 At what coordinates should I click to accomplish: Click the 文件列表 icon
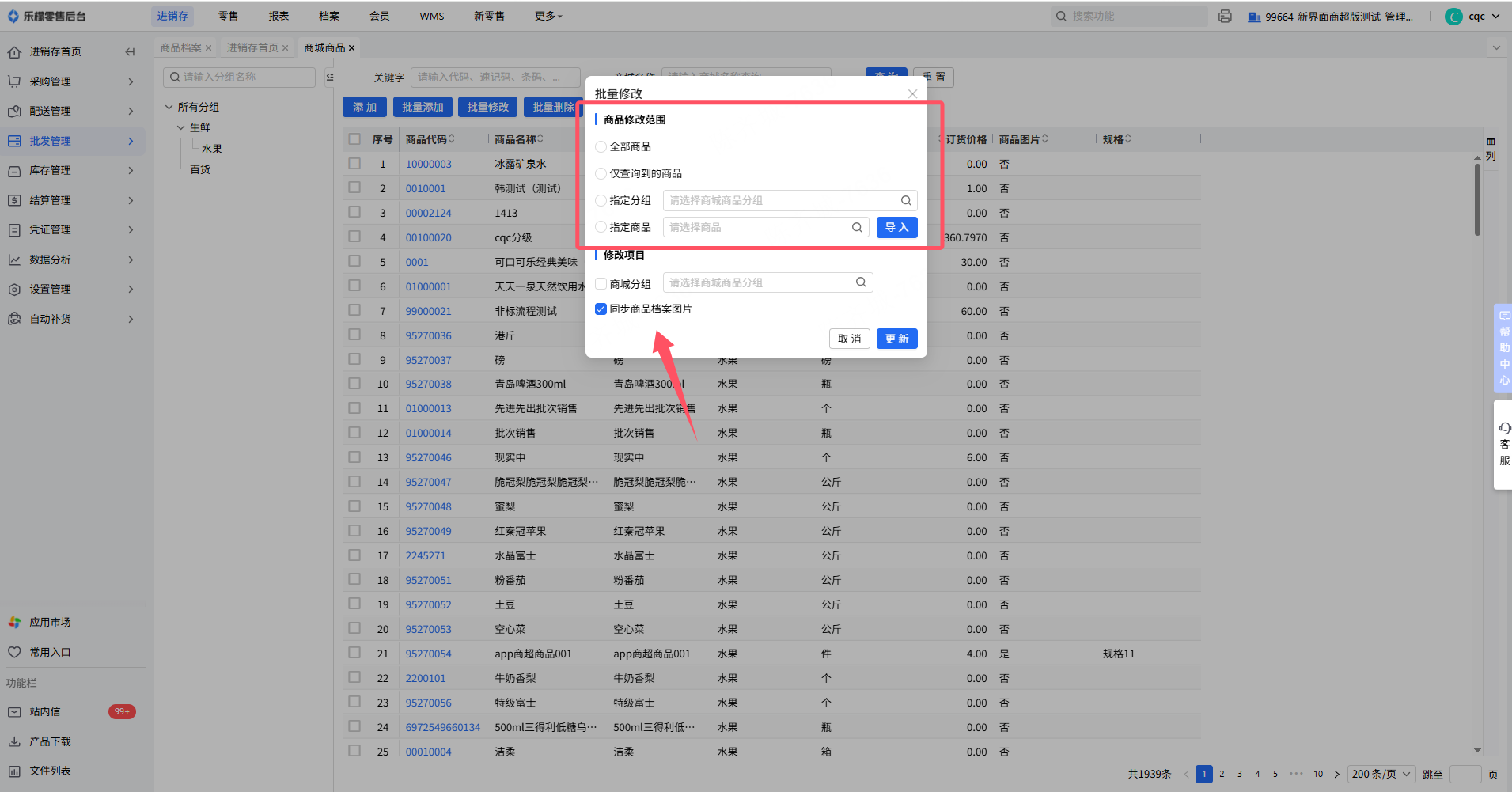14,771
